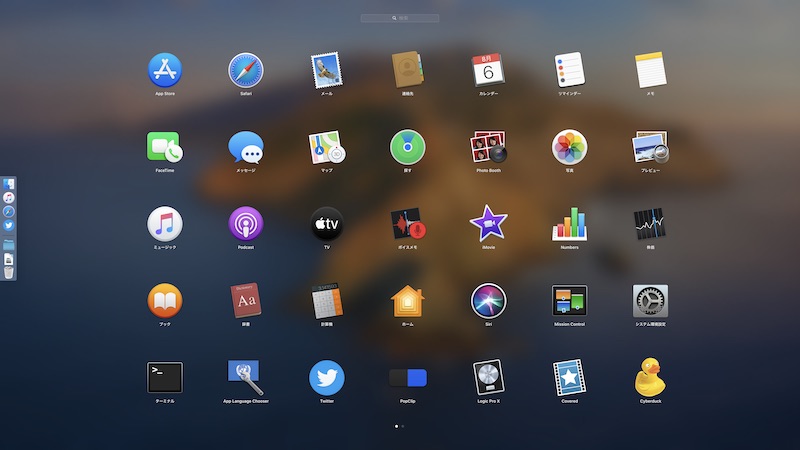Open the Messages app
This screenshot has height=450, width=800.
pos(246,147)
